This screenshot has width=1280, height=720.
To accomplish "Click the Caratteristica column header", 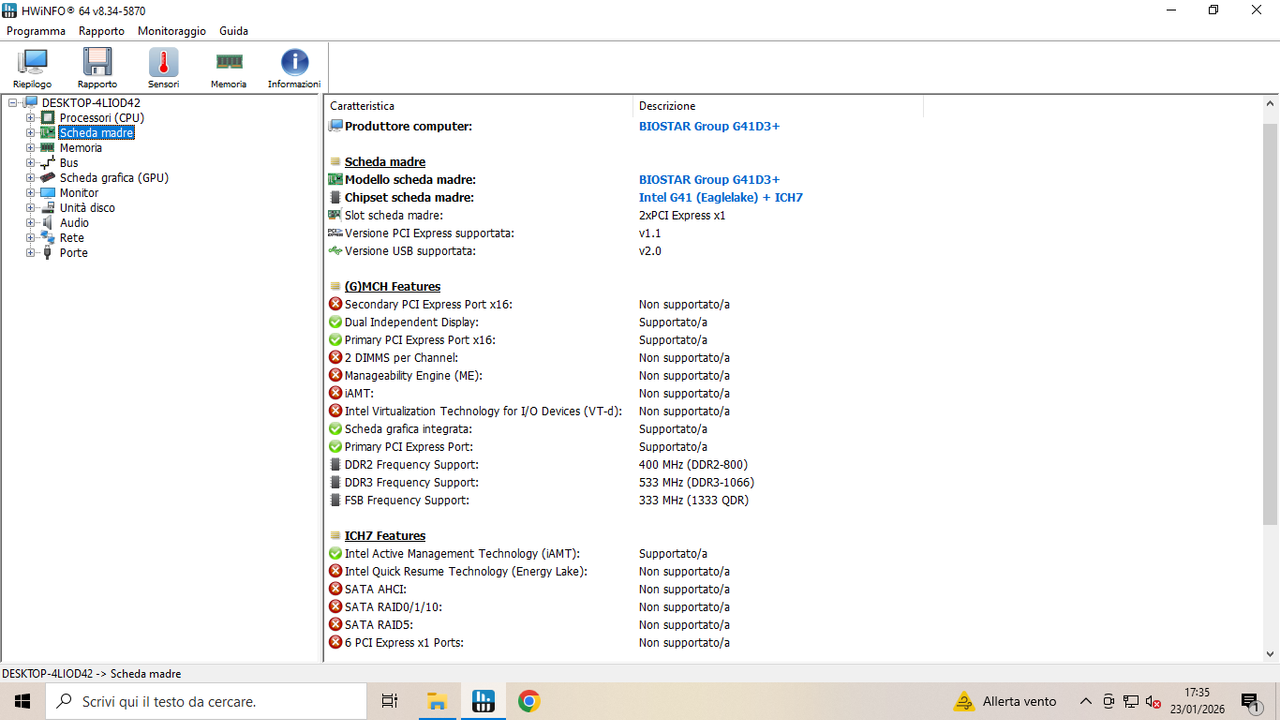I will (x=479, y=106).
